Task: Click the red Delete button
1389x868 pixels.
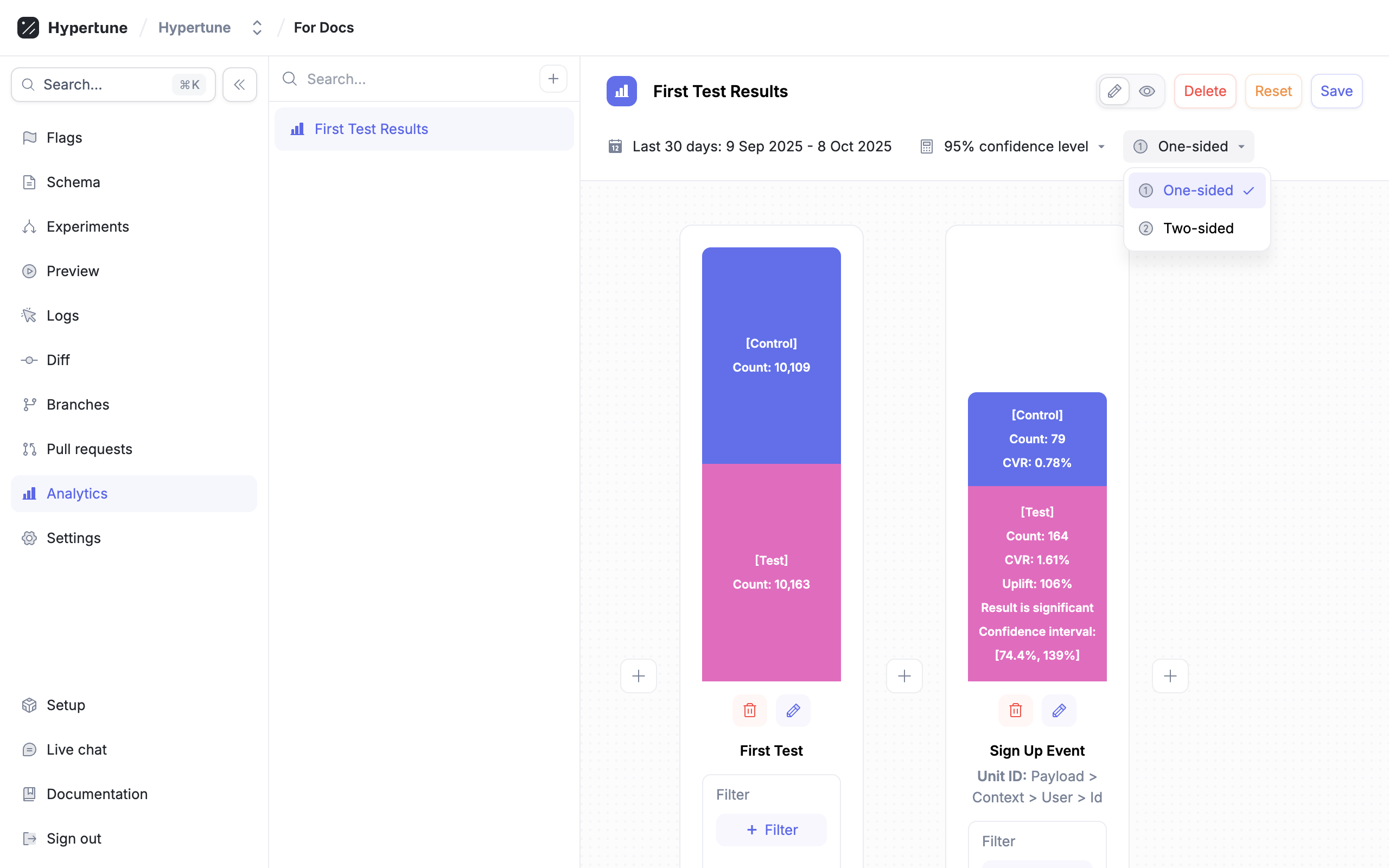Action: [x=1204, y=91]
